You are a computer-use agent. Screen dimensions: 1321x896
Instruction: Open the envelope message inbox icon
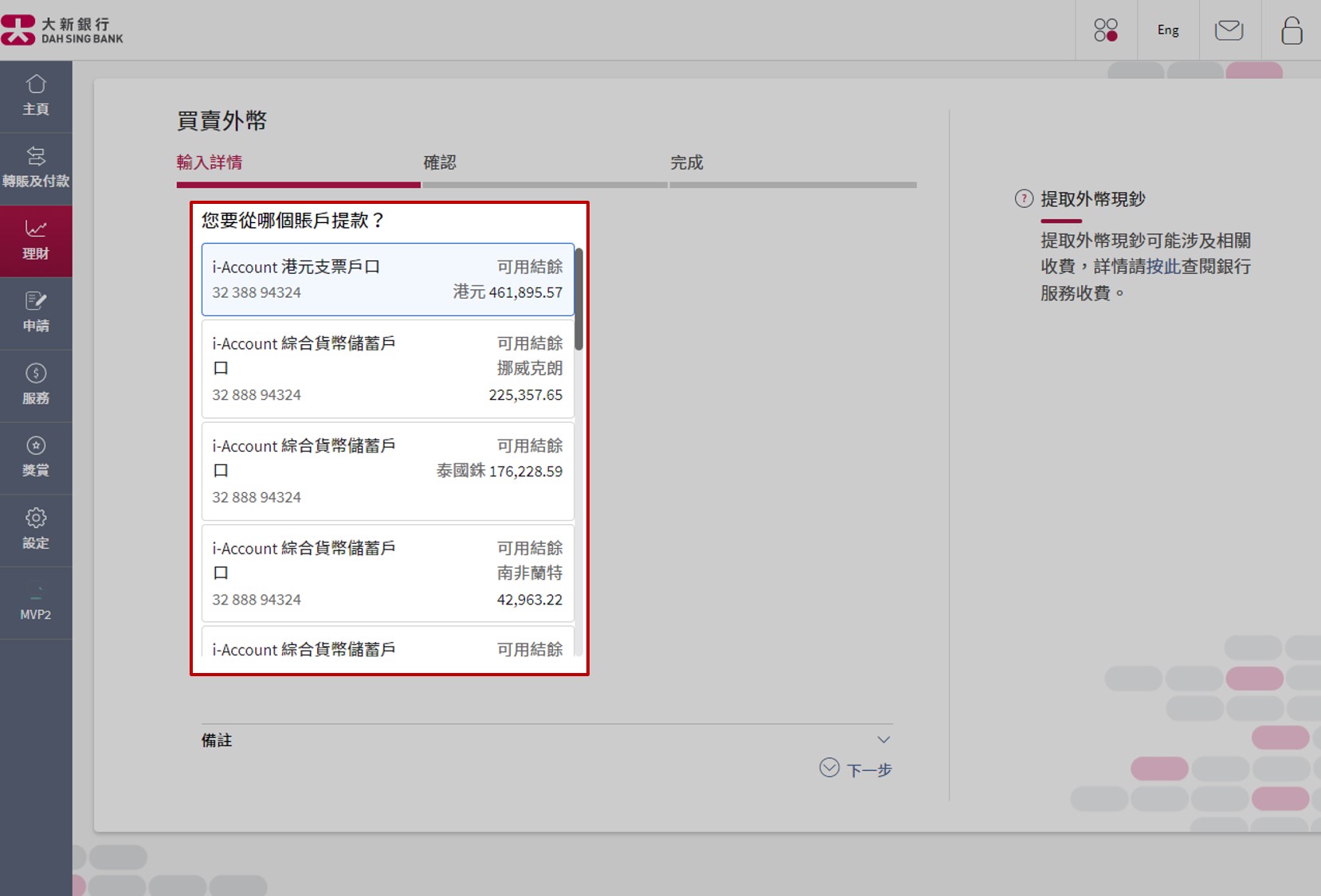(x=1229, y=29)
